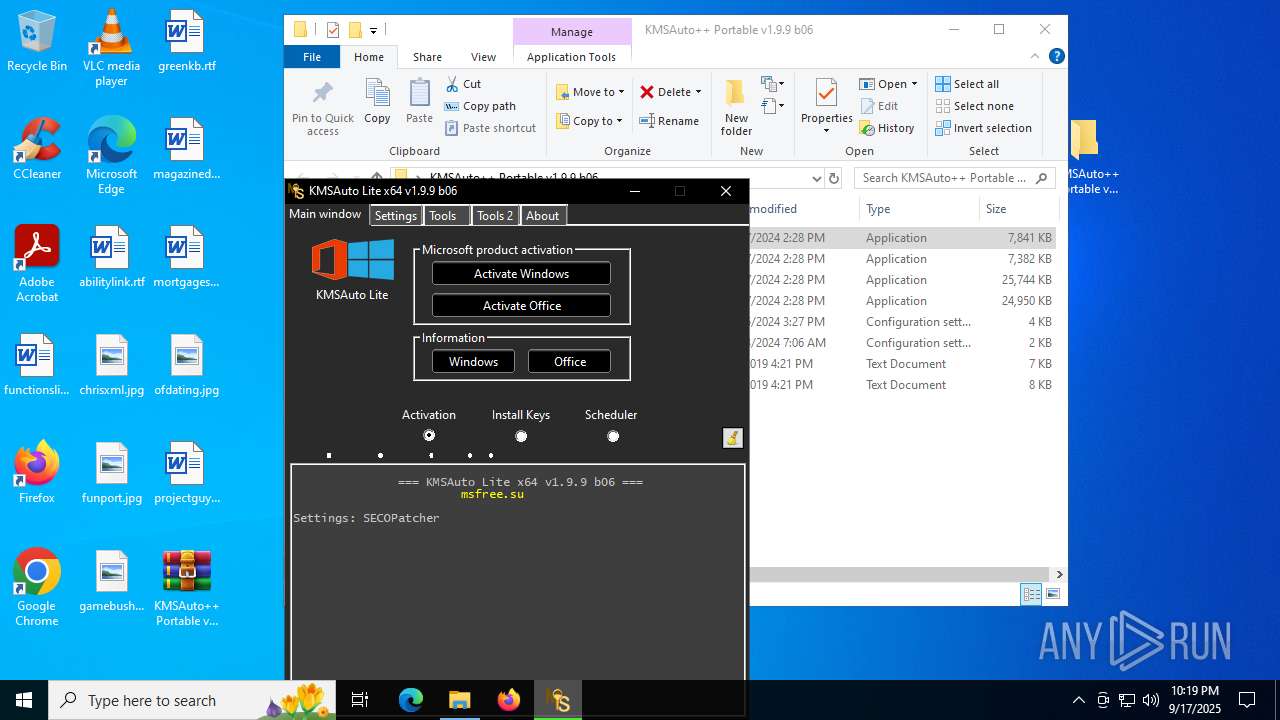Click Copy path in the ribbon
Viewport: 1280px width, 720px height.
coord(480,106)
